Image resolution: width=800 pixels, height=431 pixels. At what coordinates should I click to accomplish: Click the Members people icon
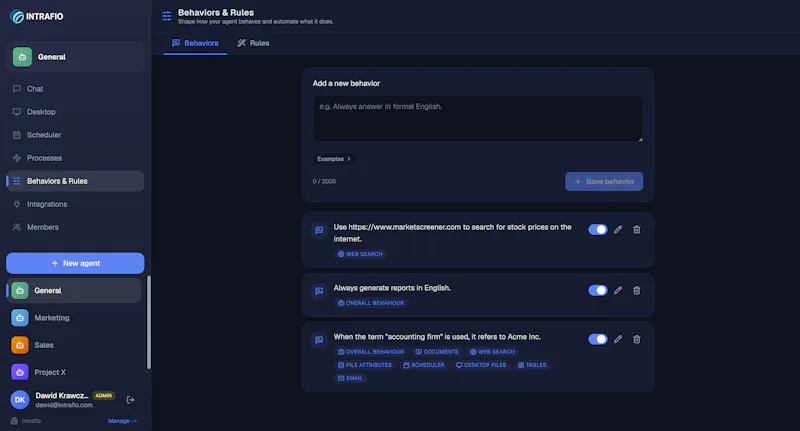tap(17, 227)
